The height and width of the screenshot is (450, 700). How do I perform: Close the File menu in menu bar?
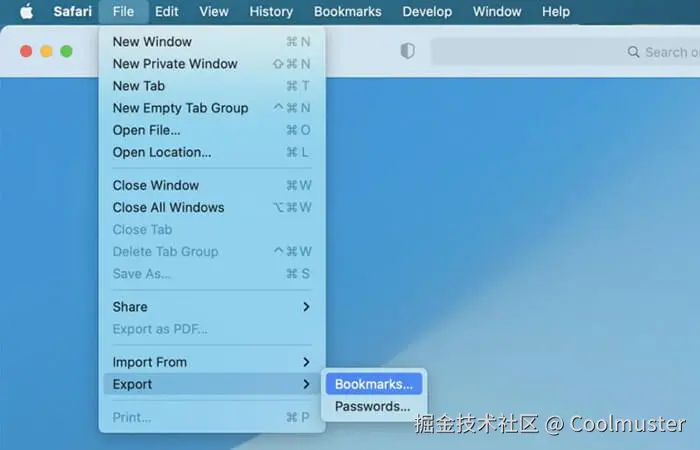(x=123, y=11)
